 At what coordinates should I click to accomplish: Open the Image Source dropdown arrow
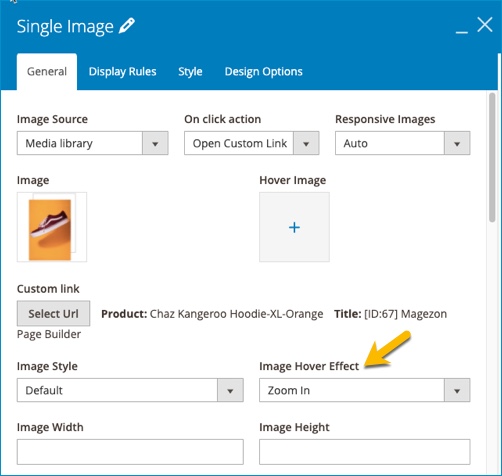[x=155, y=144]
